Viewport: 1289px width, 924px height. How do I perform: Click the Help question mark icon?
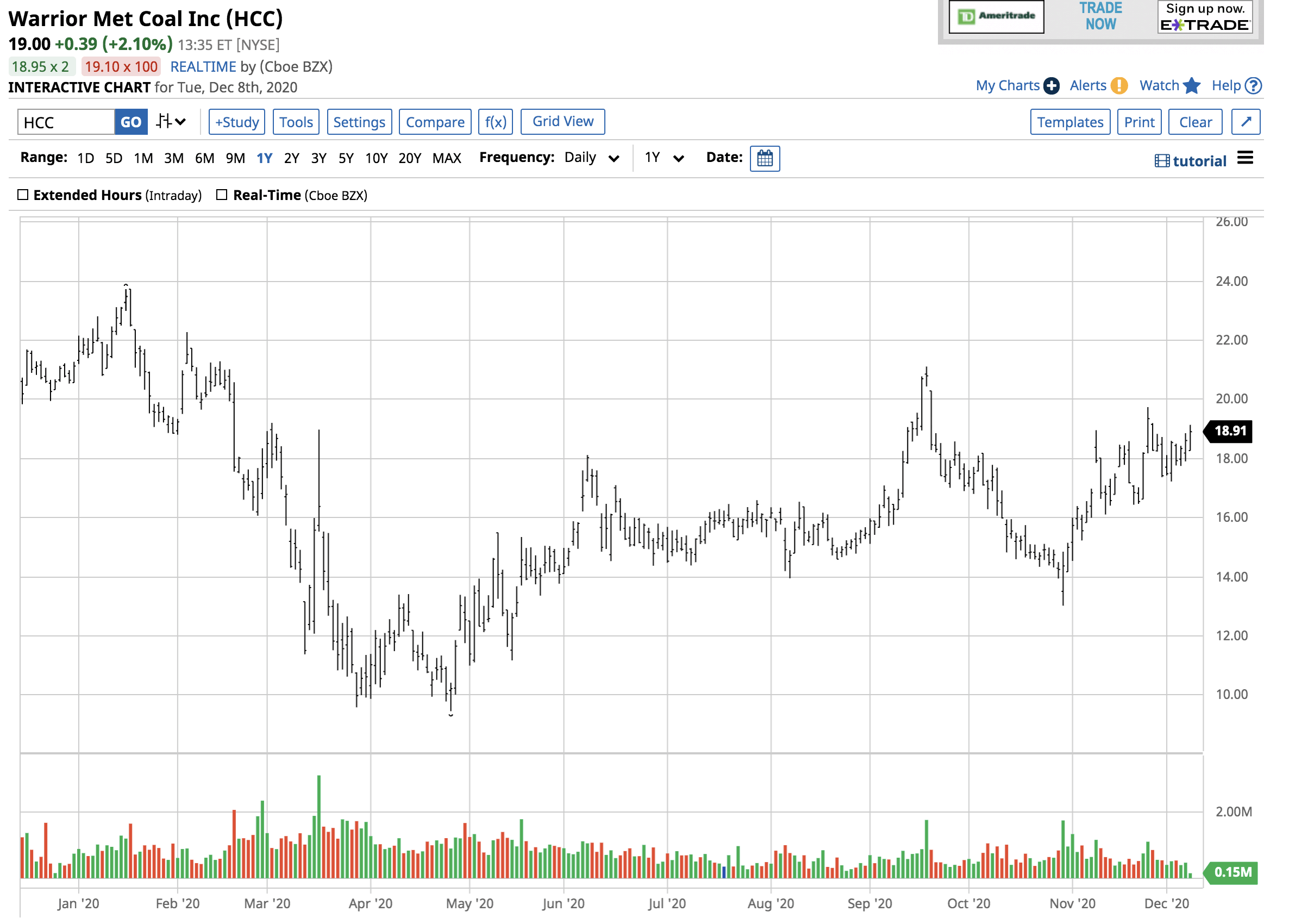1253,86
